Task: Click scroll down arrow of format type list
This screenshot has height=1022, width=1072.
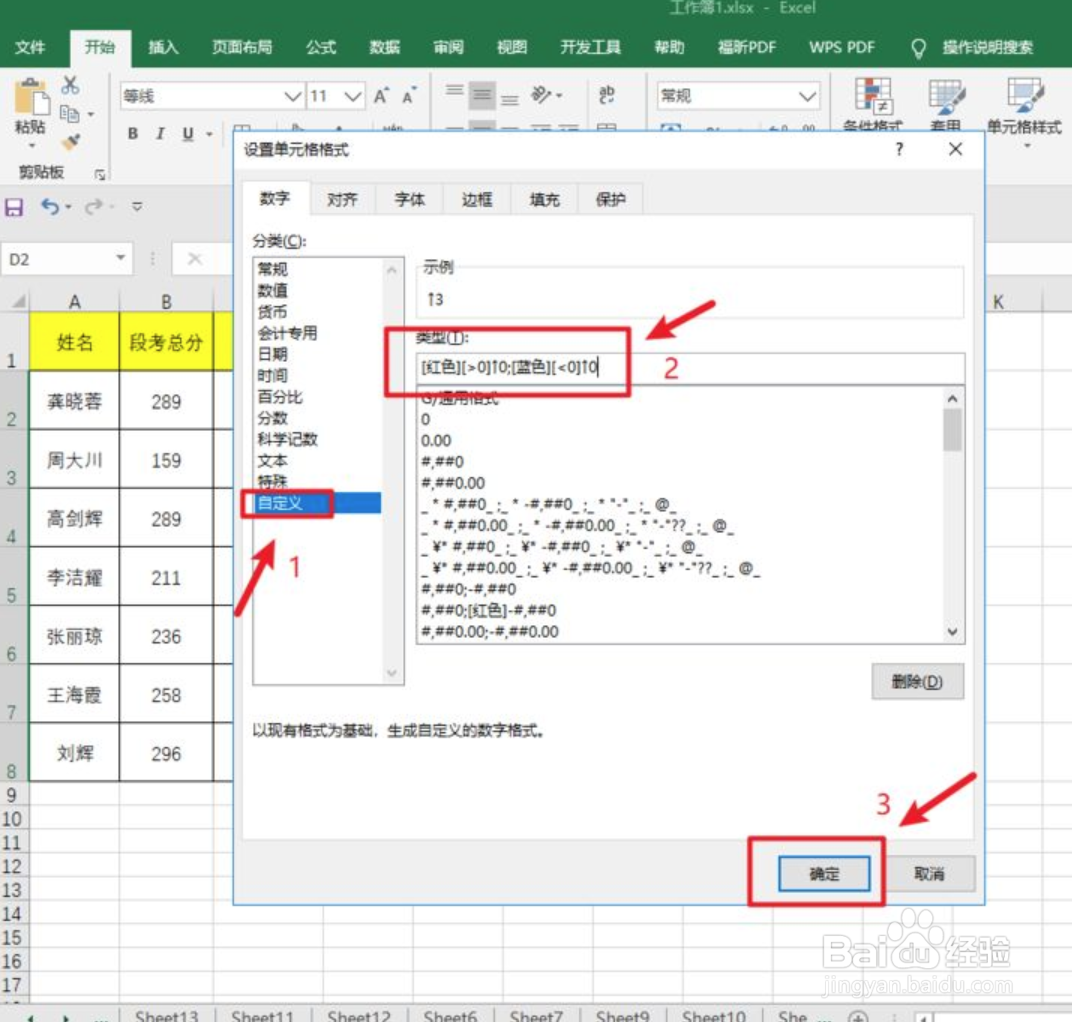Action: click(x=952, y=632)
